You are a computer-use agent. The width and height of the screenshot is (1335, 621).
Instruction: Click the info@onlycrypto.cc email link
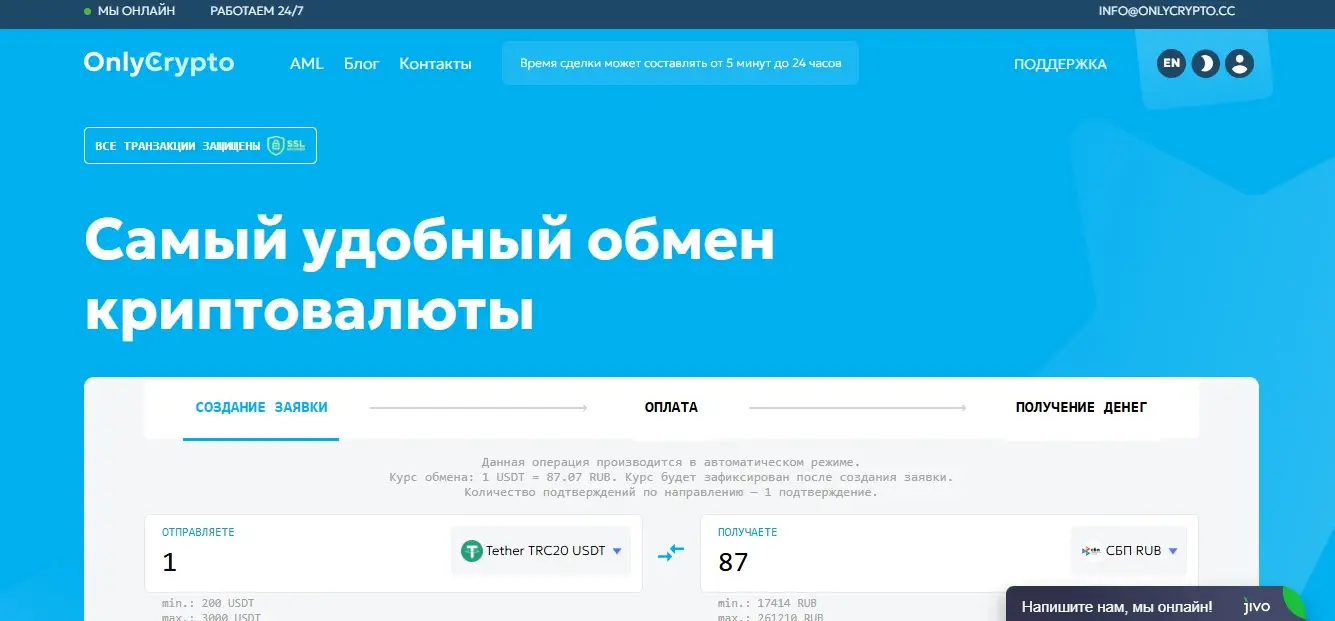1167,12
